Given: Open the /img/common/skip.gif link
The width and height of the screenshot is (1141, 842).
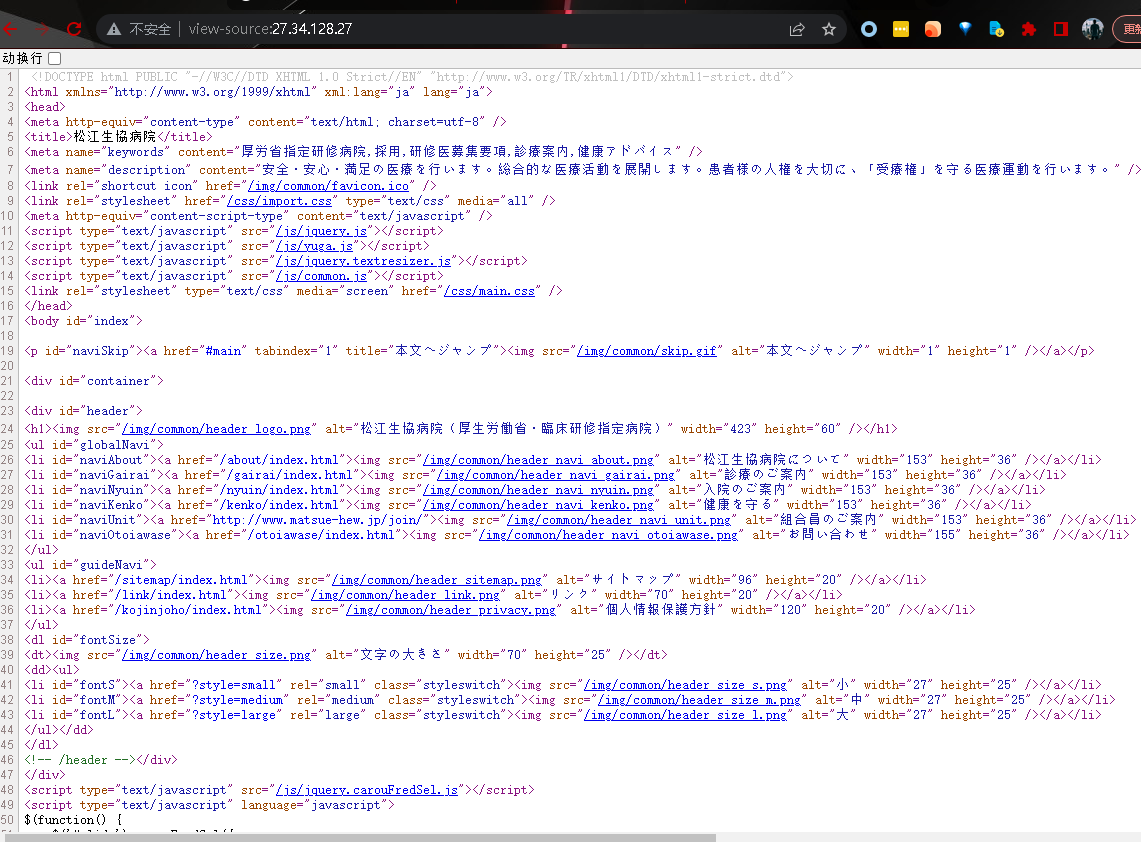Looking at the screenshot, I should (x=646, y=351).
